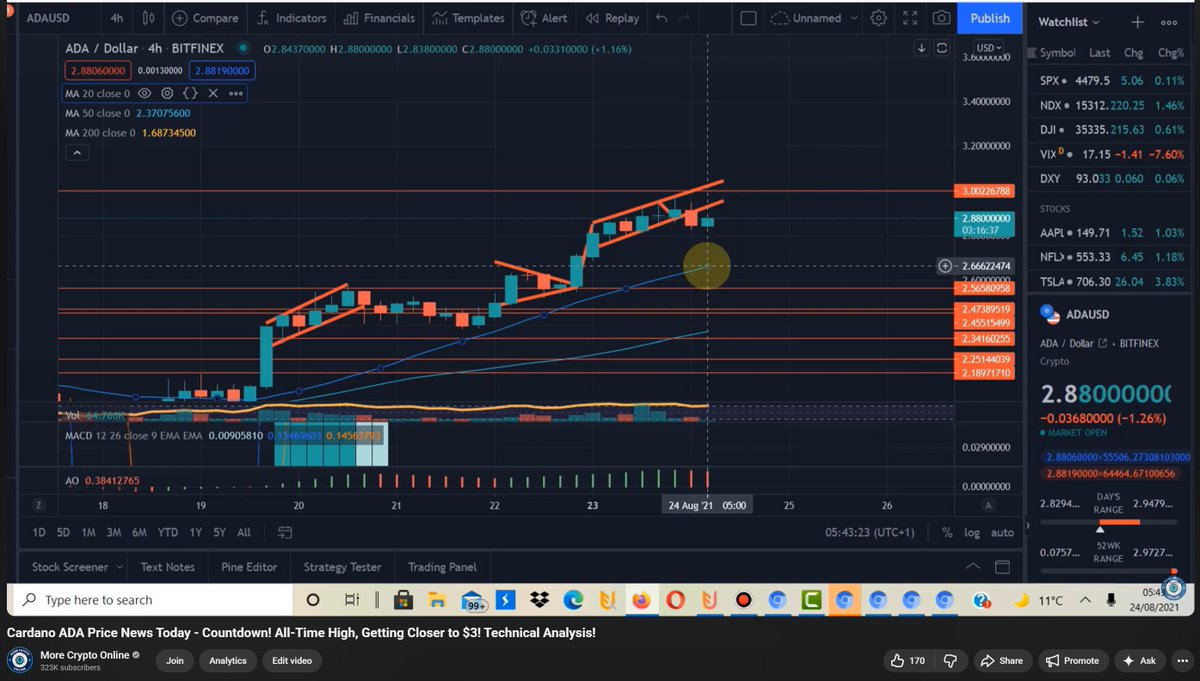
Task: Open Firefox from the taskbar
Action: tap(641, 600)
